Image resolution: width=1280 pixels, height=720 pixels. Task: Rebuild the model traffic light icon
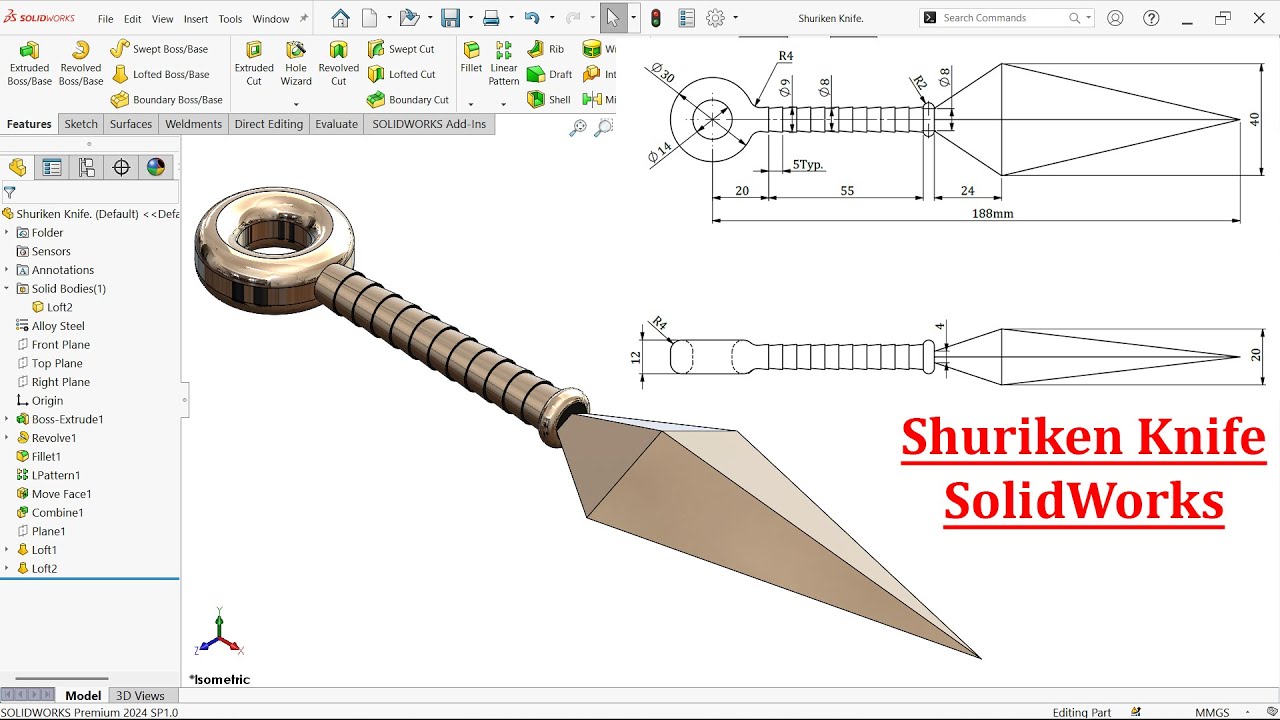[656, 18]
